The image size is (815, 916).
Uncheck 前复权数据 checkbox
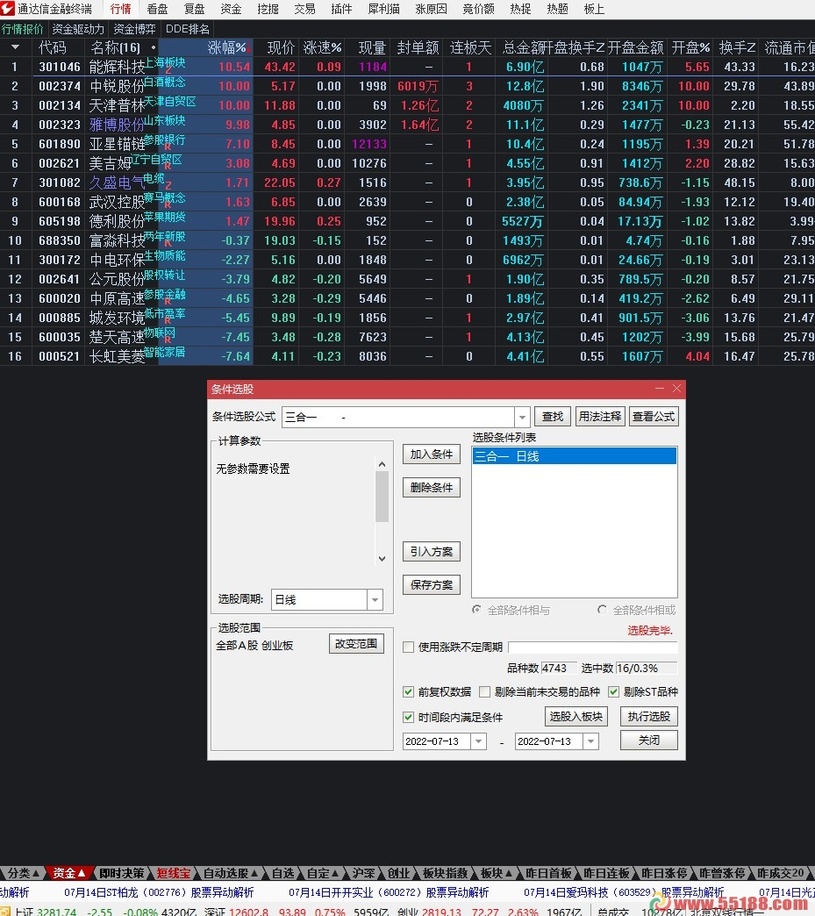[408, 691]
